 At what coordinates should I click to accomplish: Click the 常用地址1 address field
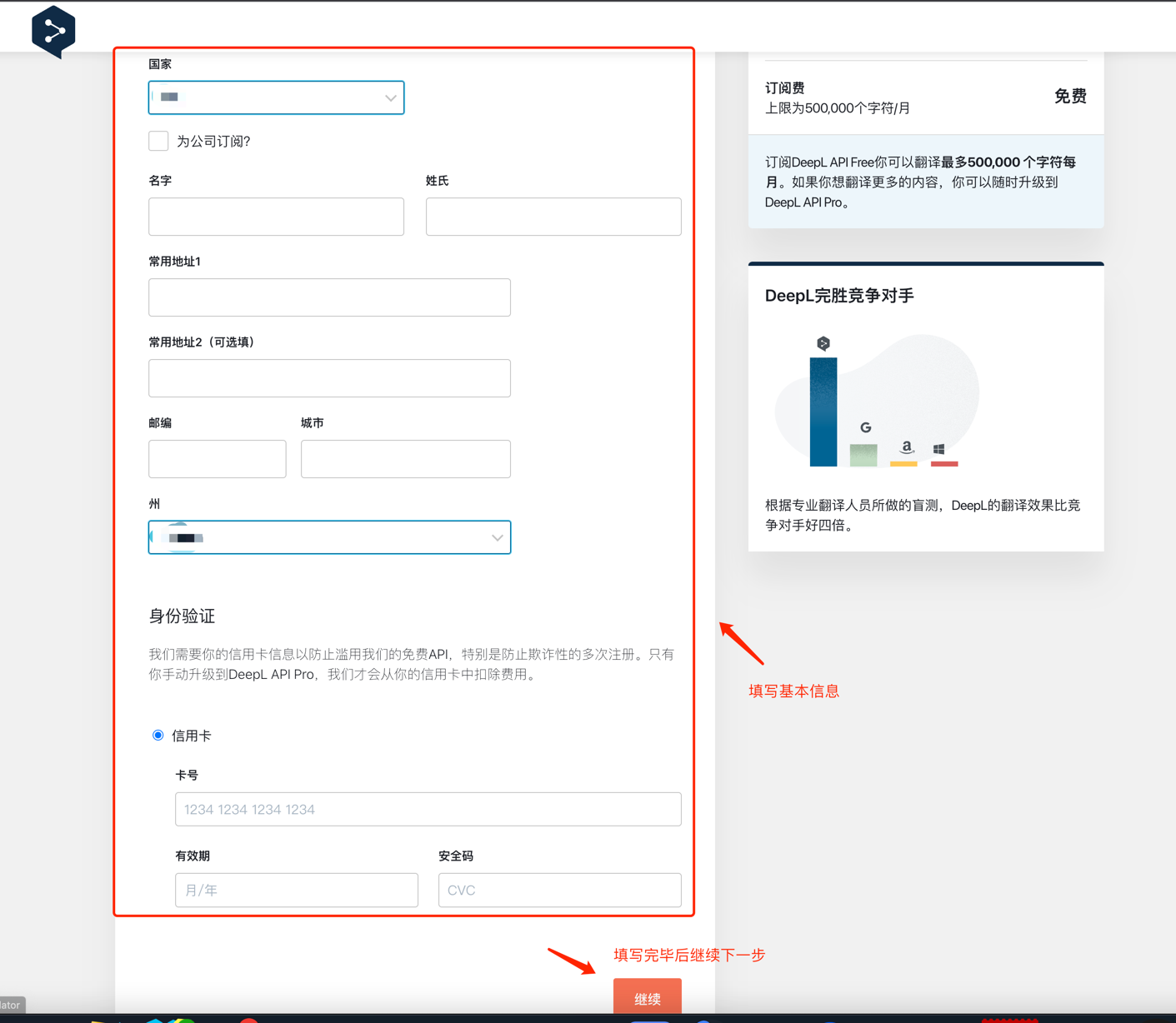coord(329,297)
